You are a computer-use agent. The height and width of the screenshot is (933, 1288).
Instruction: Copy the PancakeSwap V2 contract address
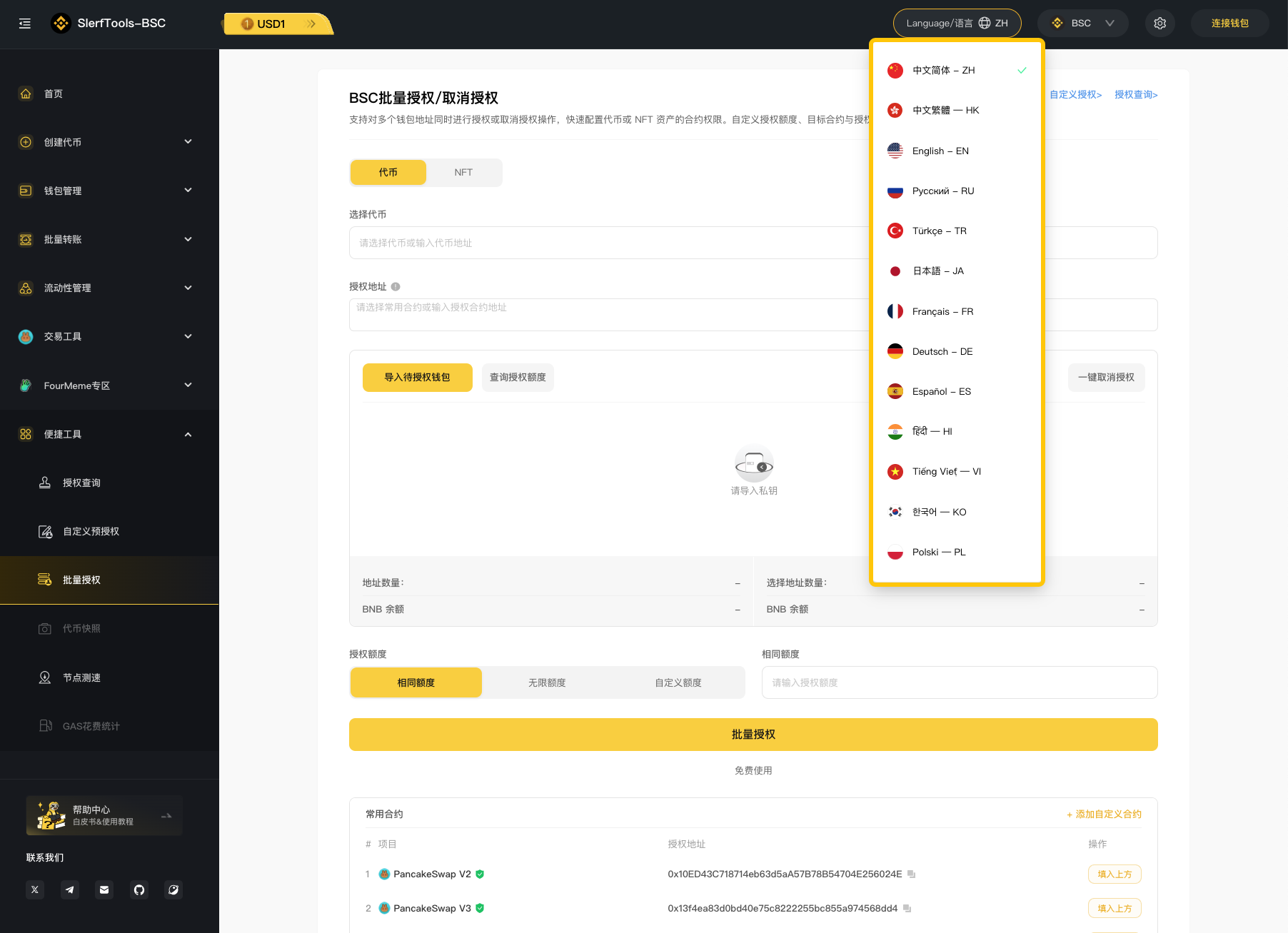tap(911, 874)
